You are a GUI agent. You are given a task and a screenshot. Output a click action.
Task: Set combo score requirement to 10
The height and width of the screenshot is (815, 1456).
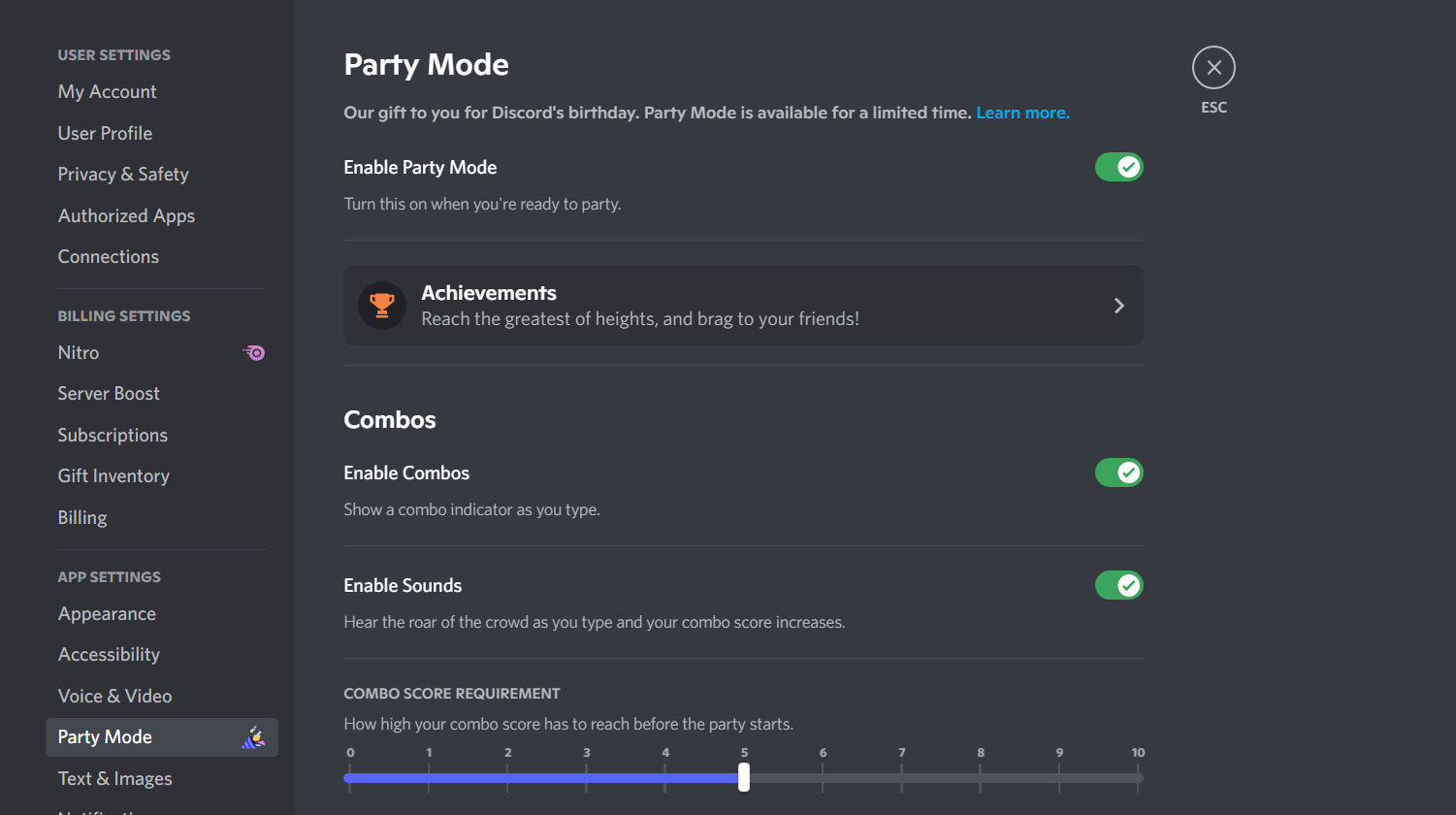[1138, 777]
